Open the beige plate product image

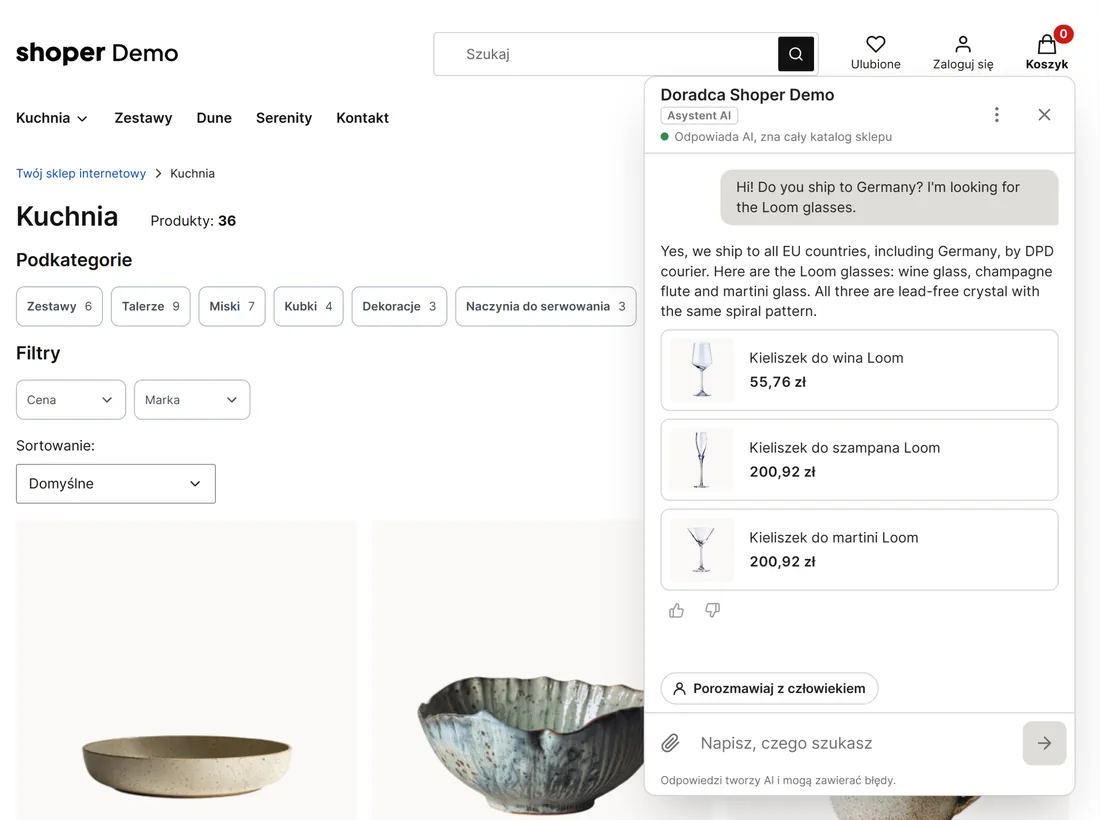[x=187, y=670]
